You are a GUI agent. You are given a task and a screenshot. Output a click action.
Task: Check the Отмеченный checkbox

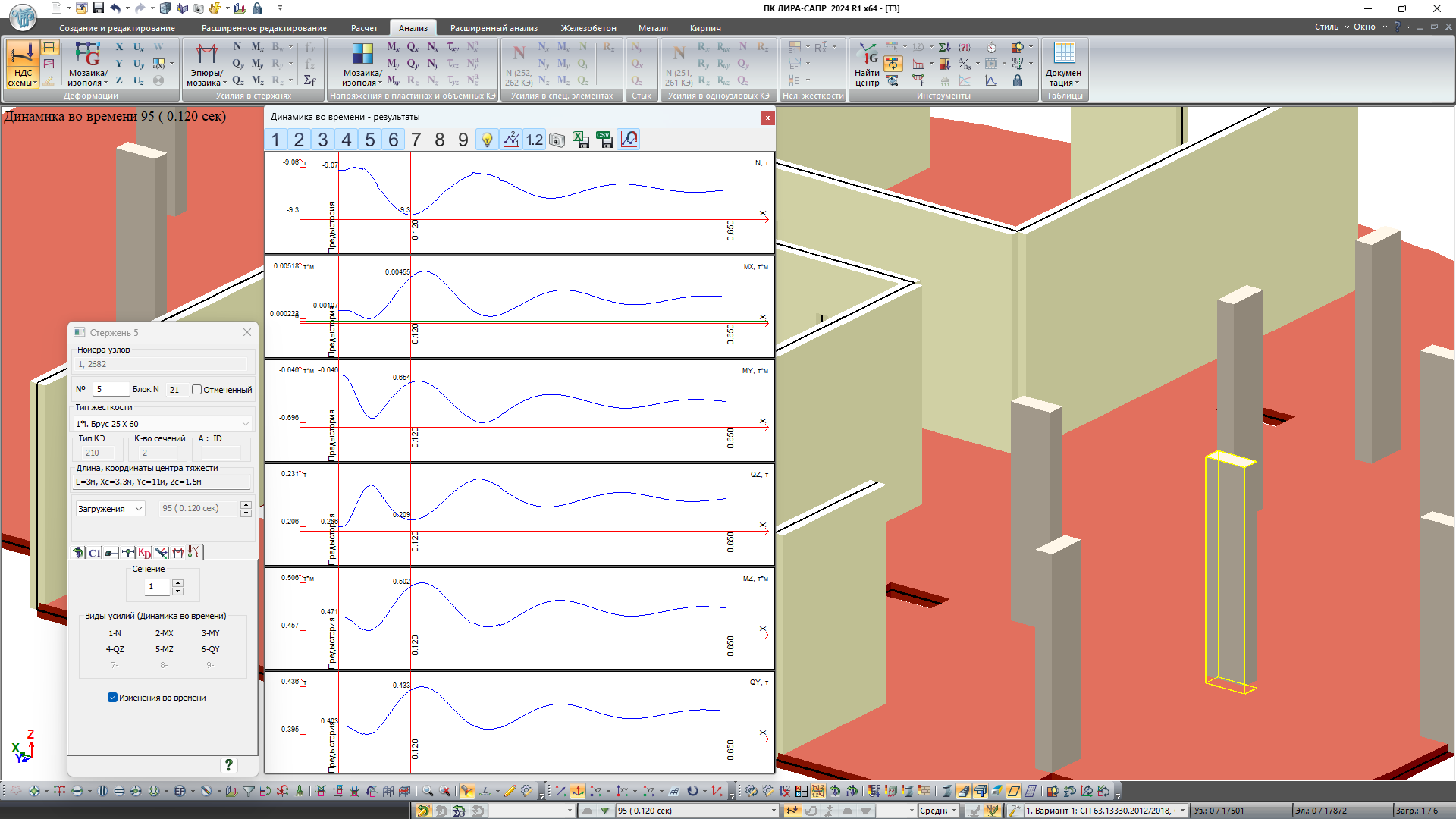tap(197, 390)
